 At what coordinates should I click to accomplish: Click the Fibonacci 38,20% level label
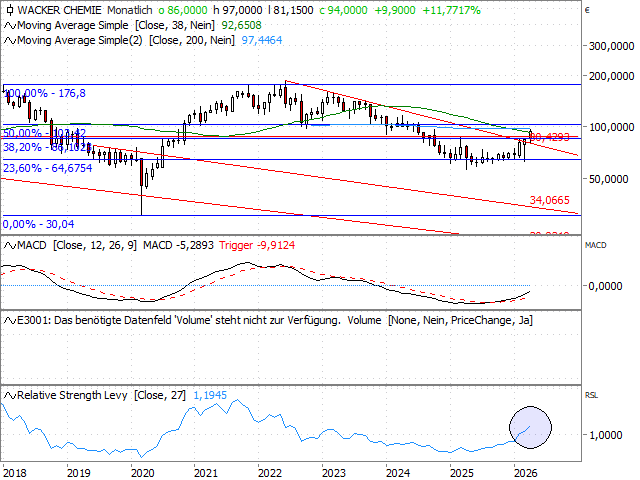pos(46,147)
